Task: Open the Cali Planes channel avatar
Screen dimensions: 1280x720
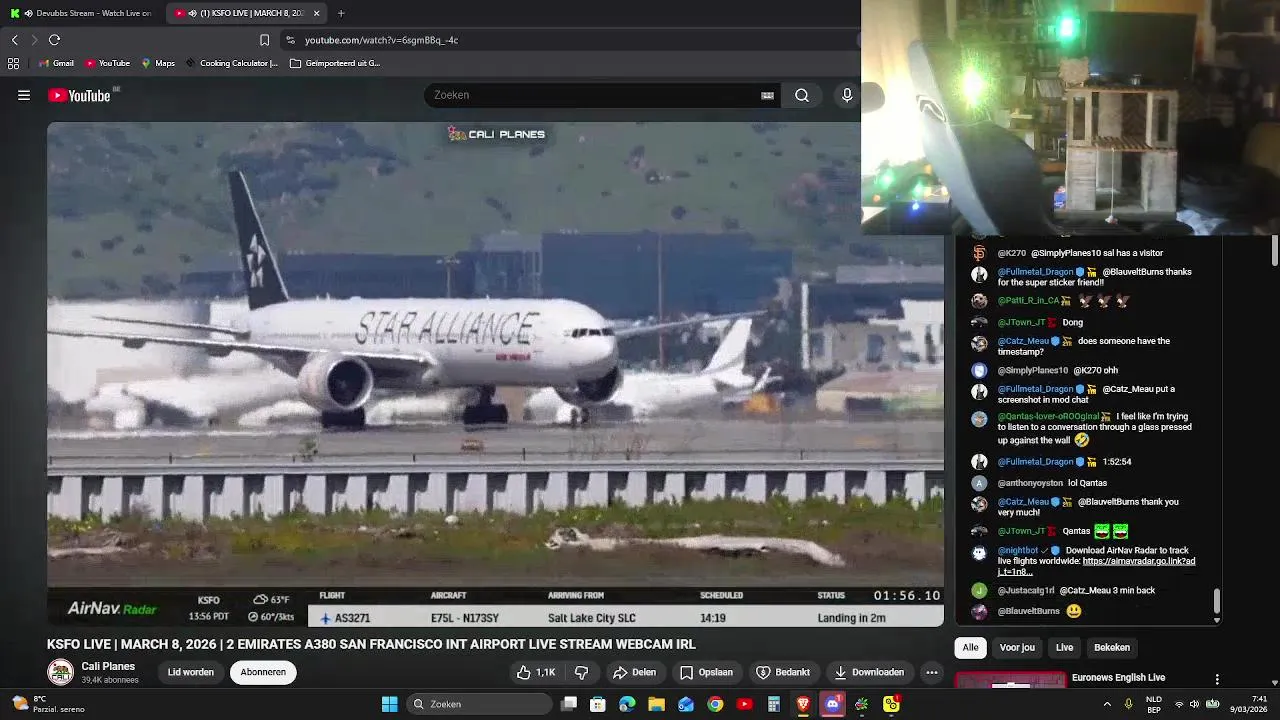Action: 61,672
